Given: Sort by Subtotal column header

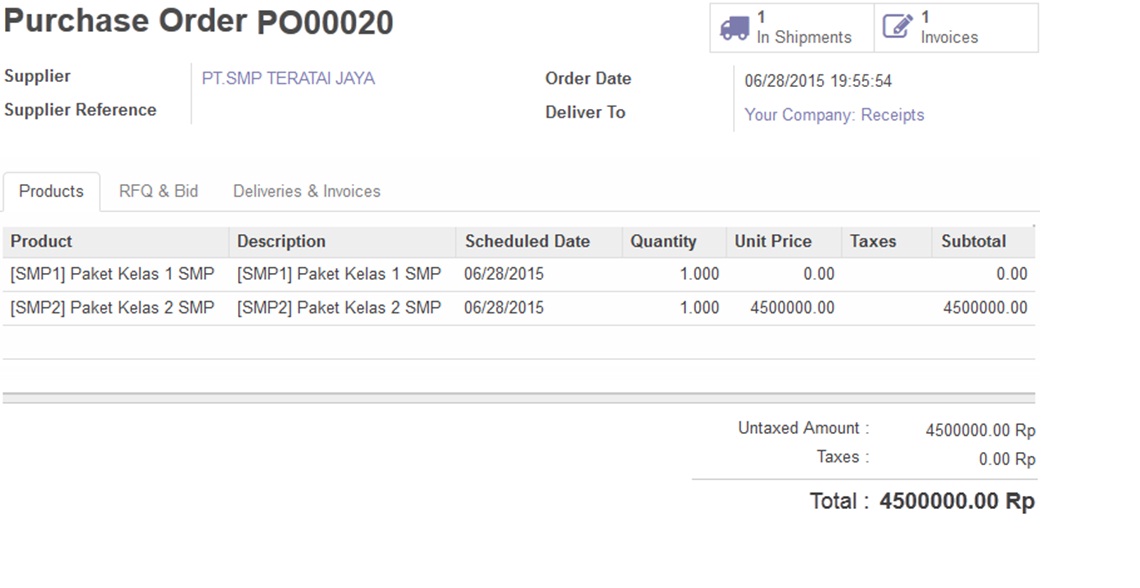Looking at the screenshot, I should coord(973,241).
